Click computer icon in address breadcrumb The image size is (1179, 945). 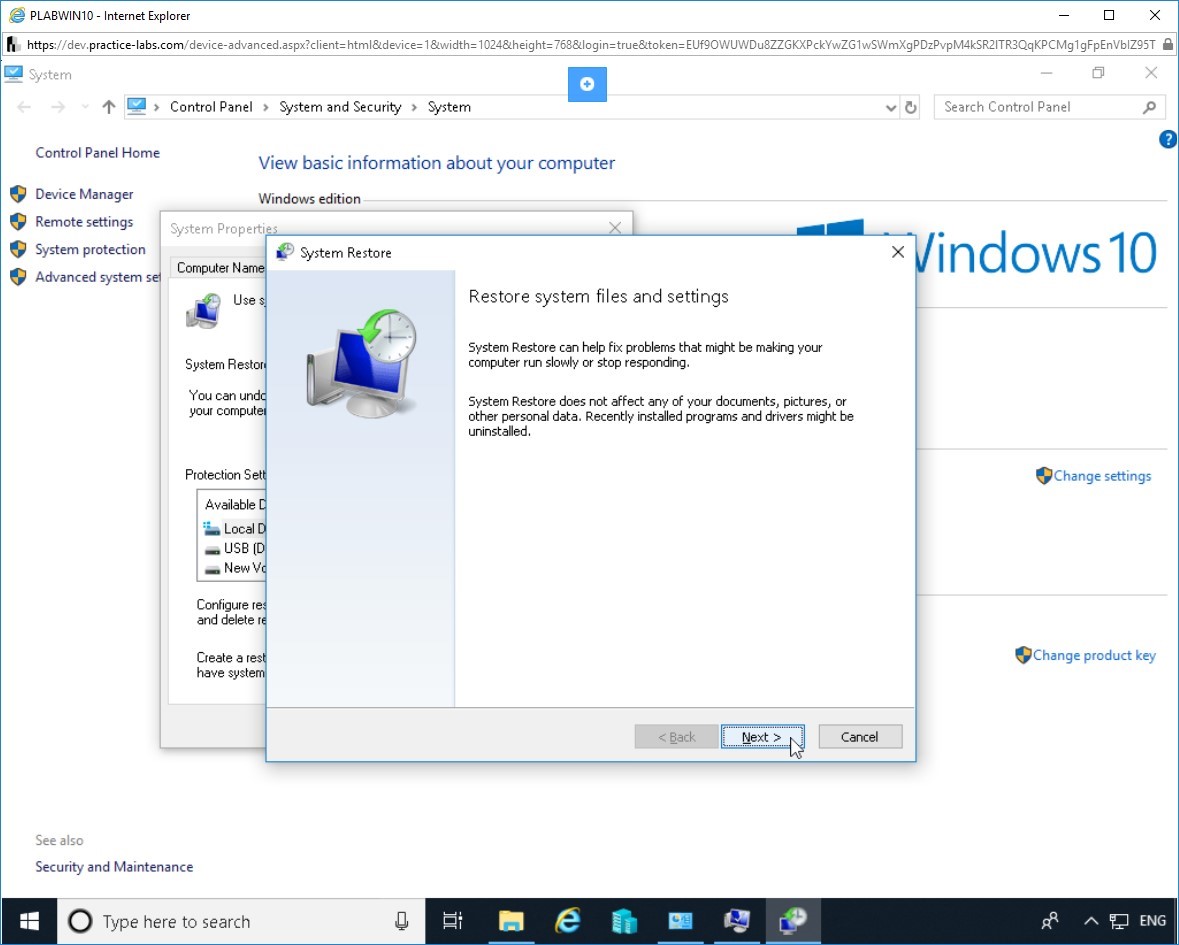coord(136,107)
